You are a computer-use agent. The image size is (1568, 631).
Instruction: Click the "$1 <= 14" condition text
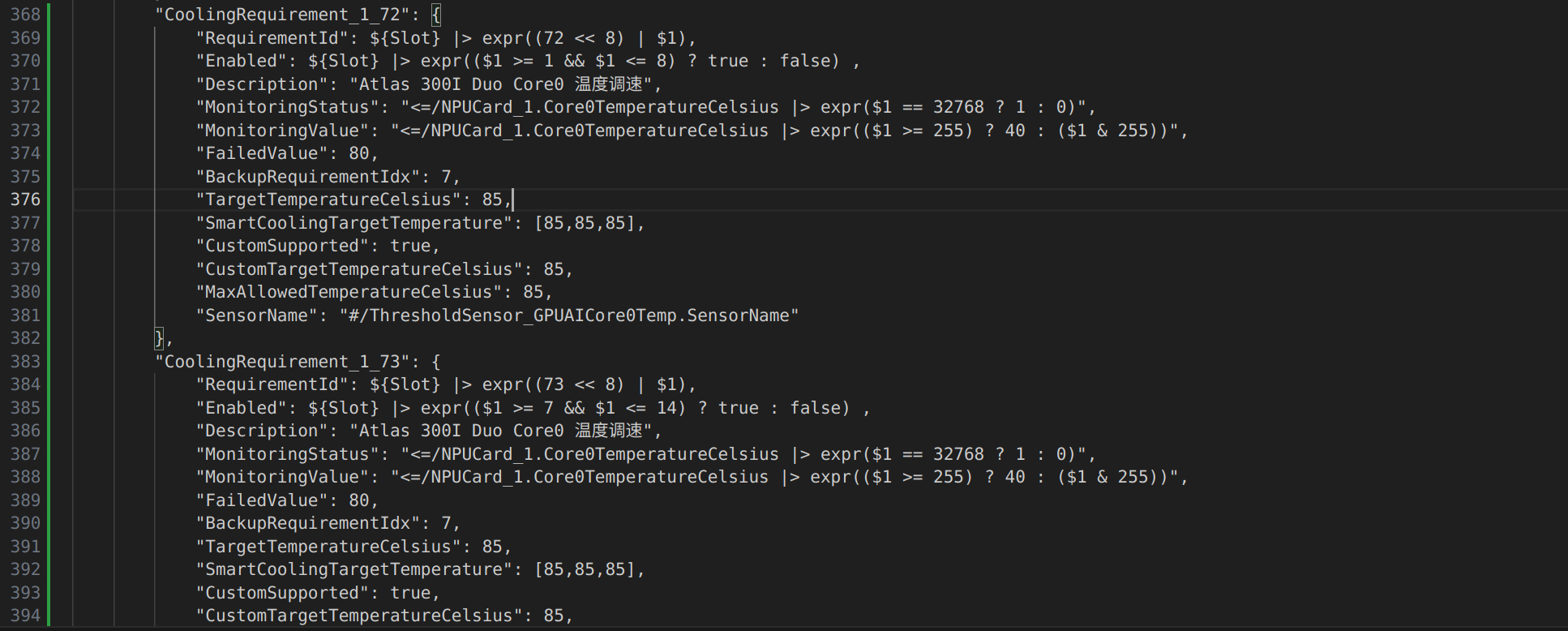coord(640,408)
